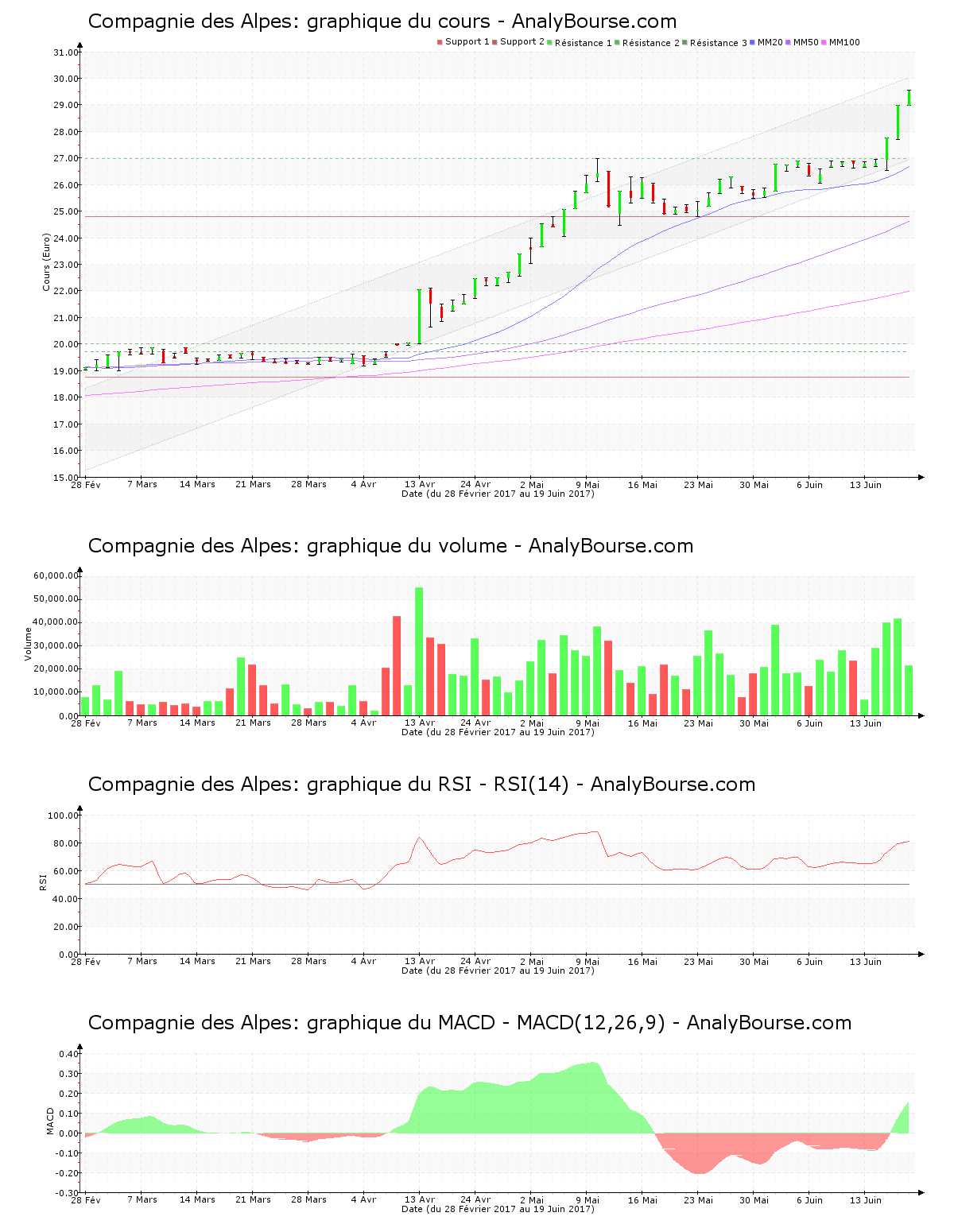Click the 60,000.00 value on volume axis

pos(56,575)
